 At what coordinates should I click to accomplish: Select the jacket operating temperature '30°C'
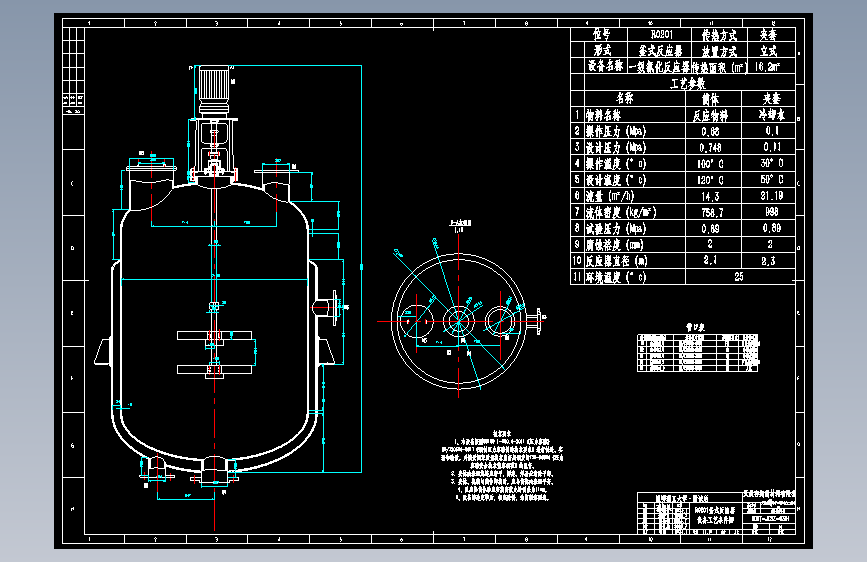coord(771,163)
